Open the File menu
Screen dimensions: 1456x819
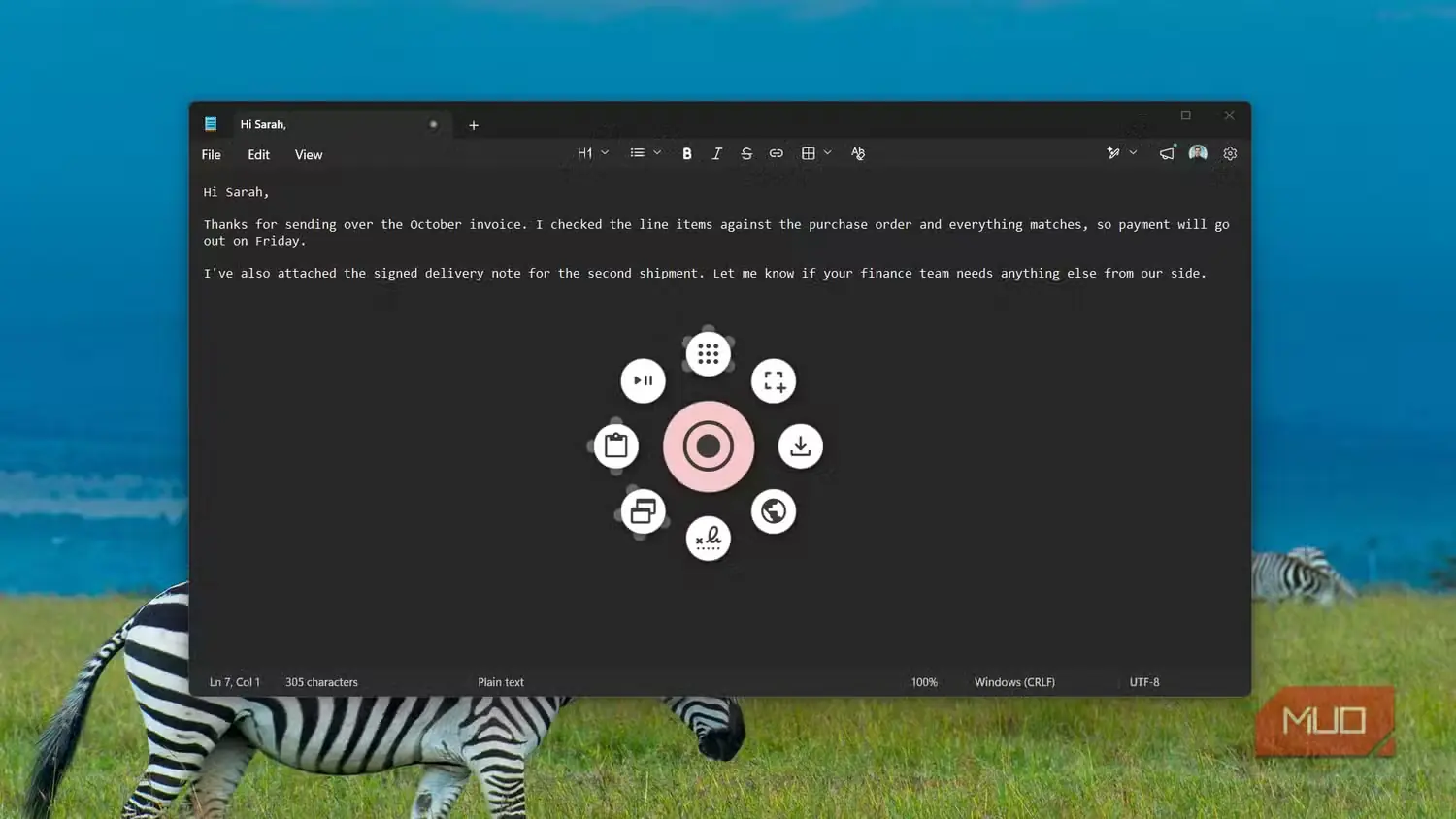coord(212,155)
